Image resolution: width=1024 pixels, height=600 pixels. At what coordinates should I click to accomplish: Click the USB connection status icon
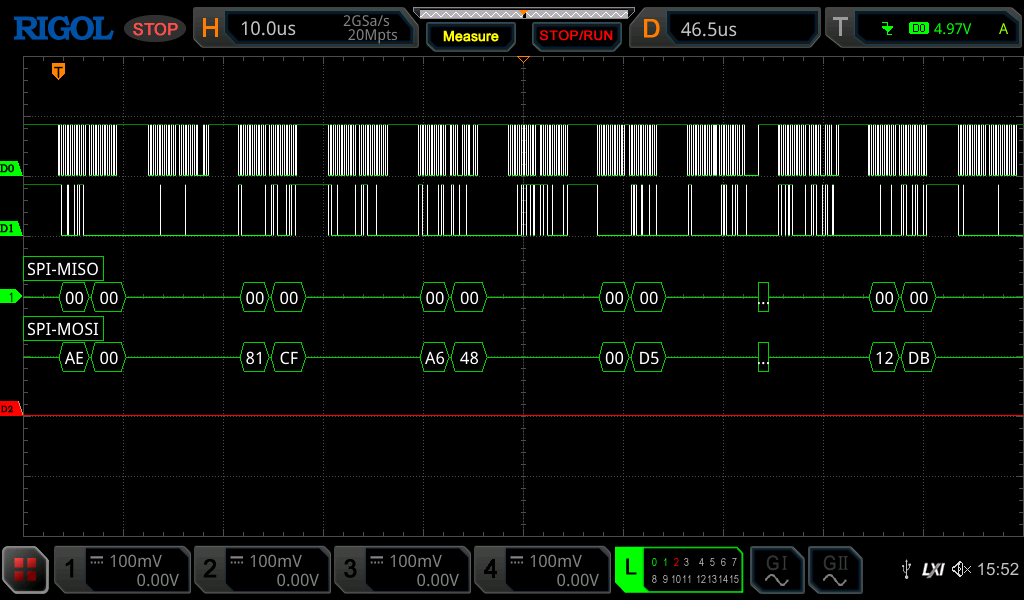click(x=905, y=569)
